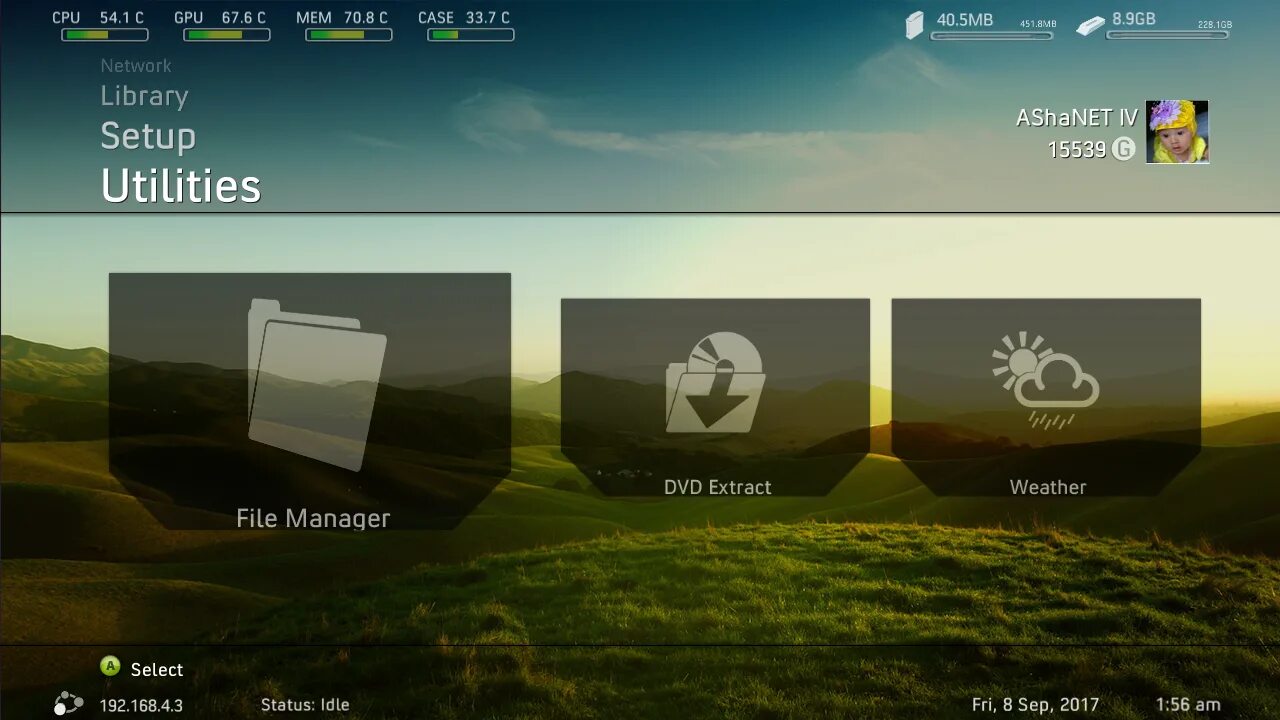Click the 8.9GB free space text
Viewport: 1280px width, 720px height.
pos(1134,19)
